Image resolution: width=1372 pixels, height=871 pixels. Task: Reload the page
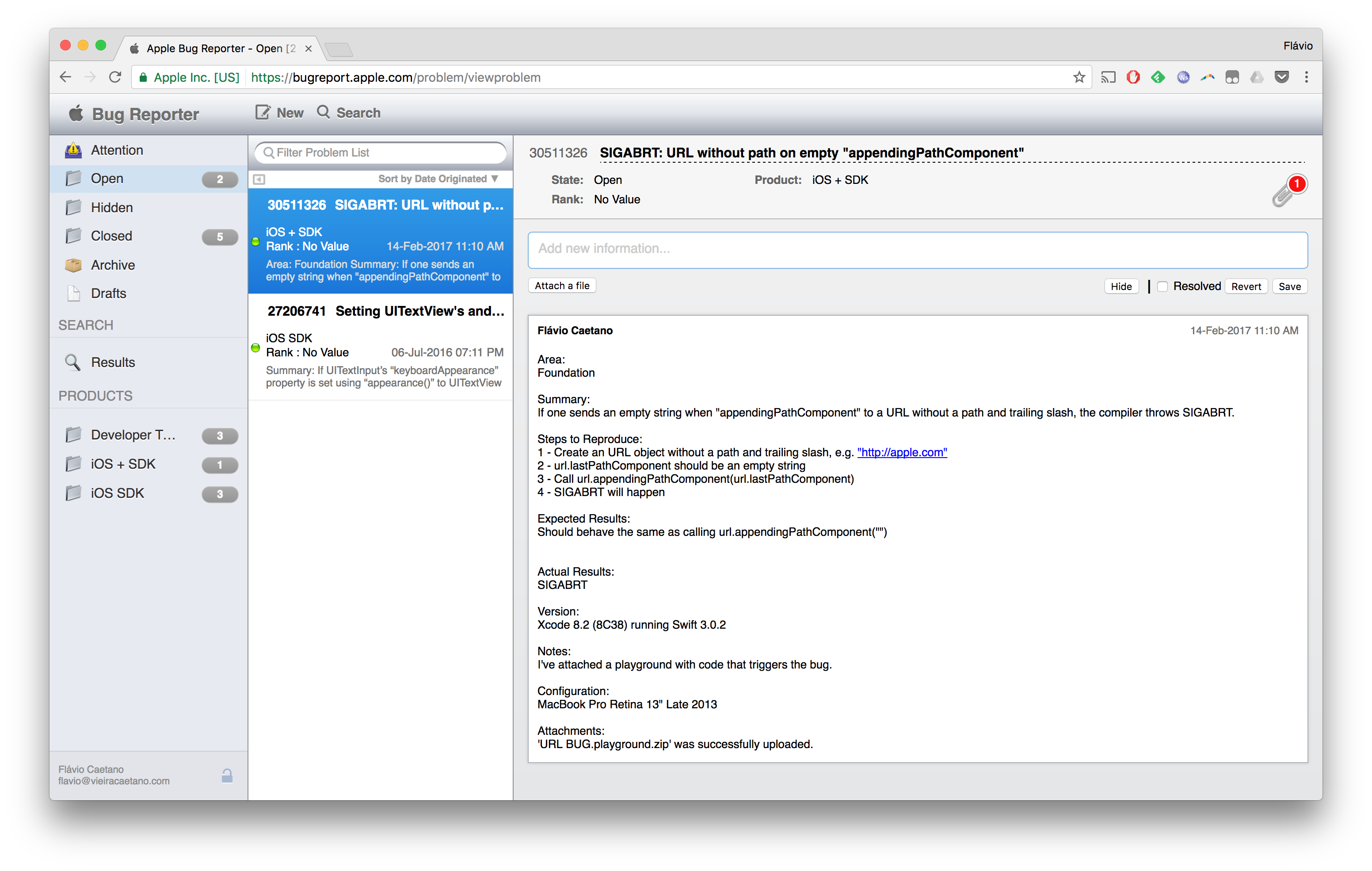[115, 77]
